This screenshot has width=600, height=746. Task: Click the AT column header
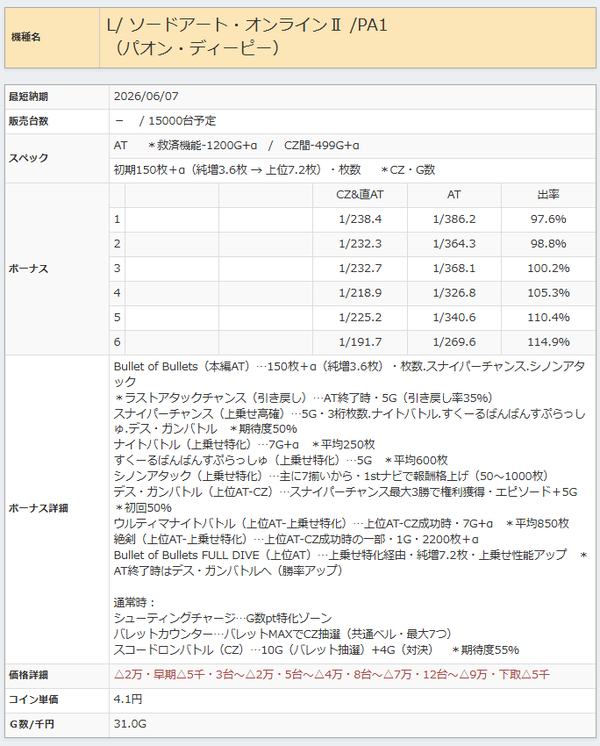[x=454, y=195]
